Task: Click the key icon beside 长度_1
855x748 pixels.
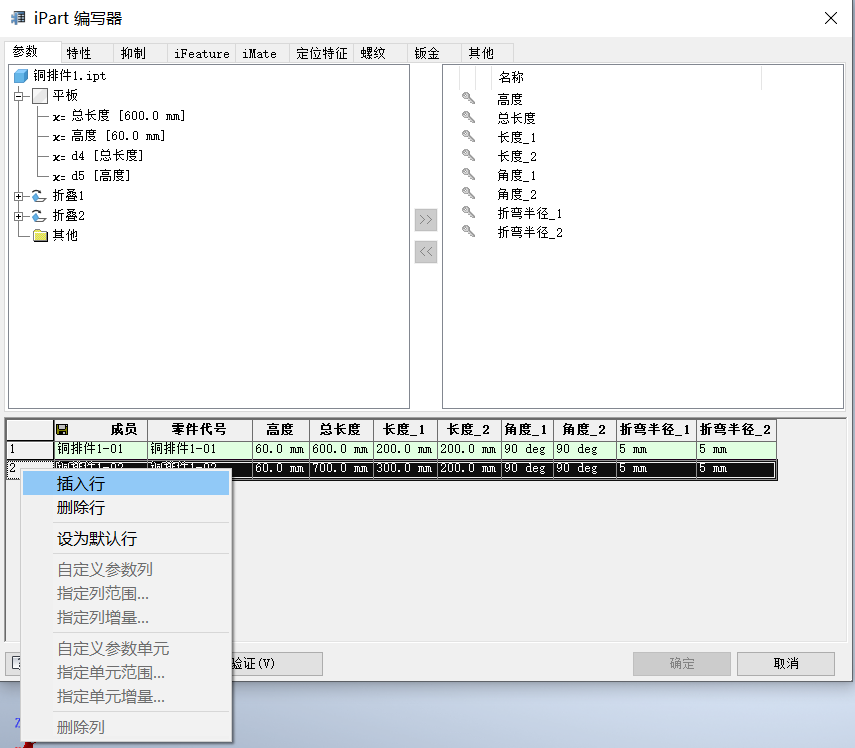Action: point(468,137)
